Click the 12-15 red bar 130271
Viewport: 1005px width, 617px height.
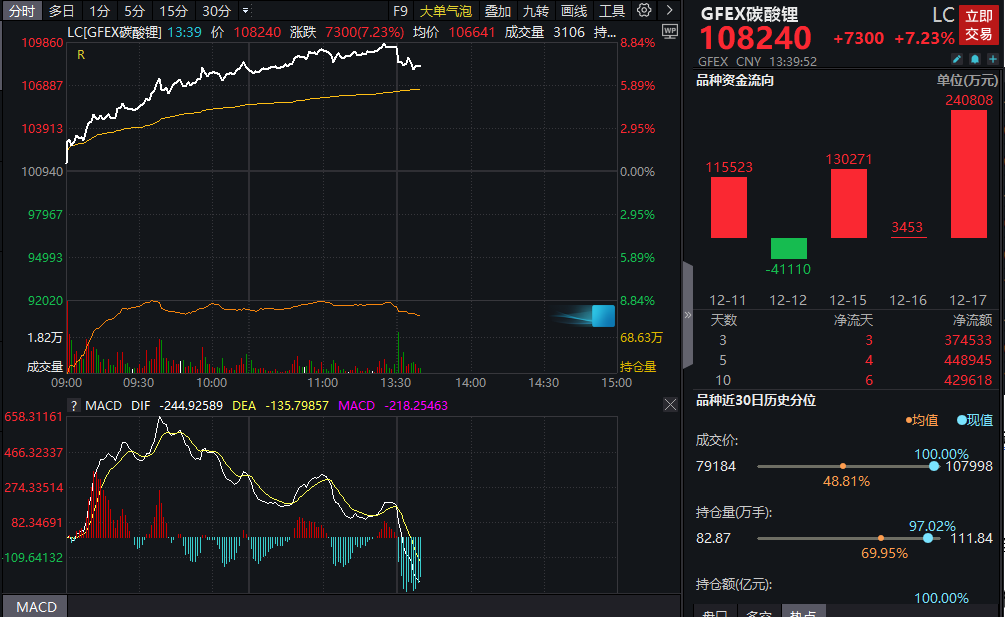[849, 203]
